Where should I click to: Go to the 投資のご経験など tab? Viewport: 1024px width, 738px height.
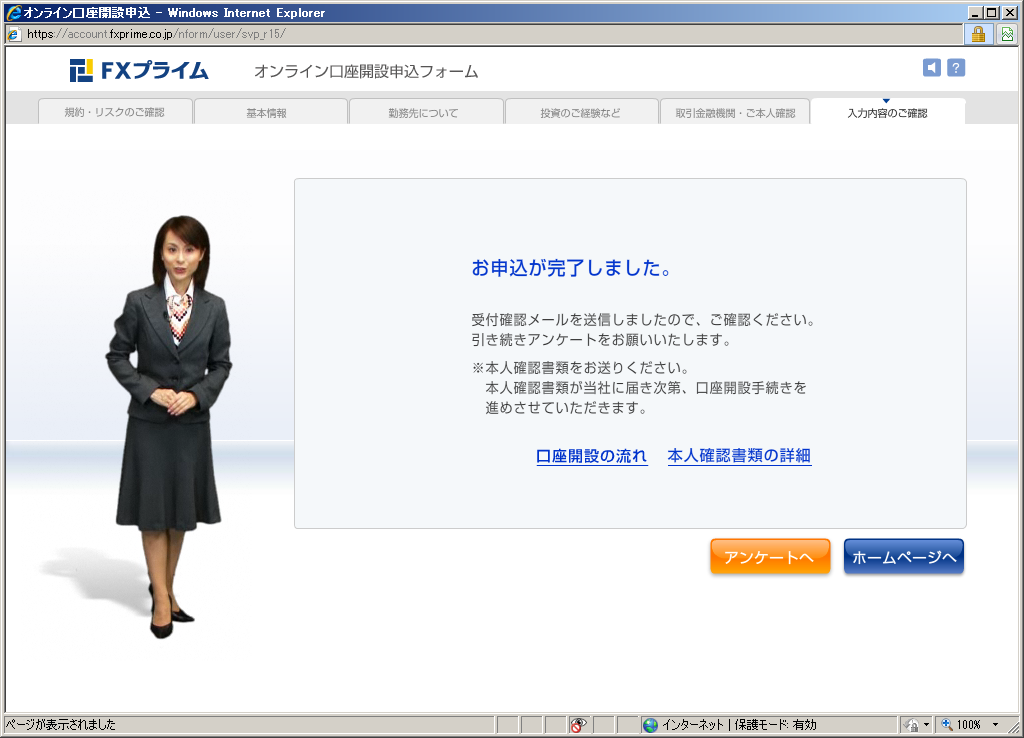pyautogui.click(x=580, y=113)
